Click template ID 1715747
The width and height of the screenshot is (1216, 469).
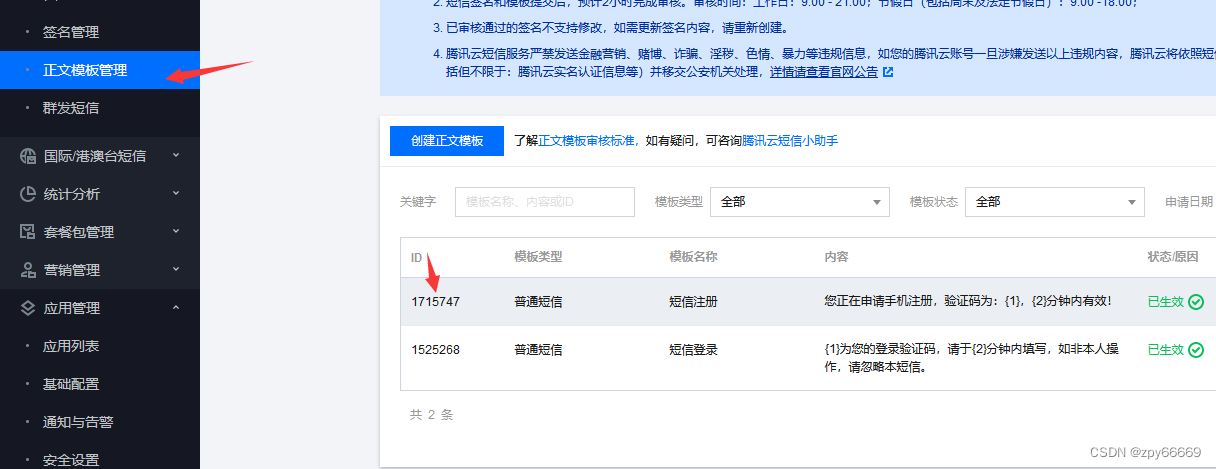pyautogui.click(x=435, y=301)
